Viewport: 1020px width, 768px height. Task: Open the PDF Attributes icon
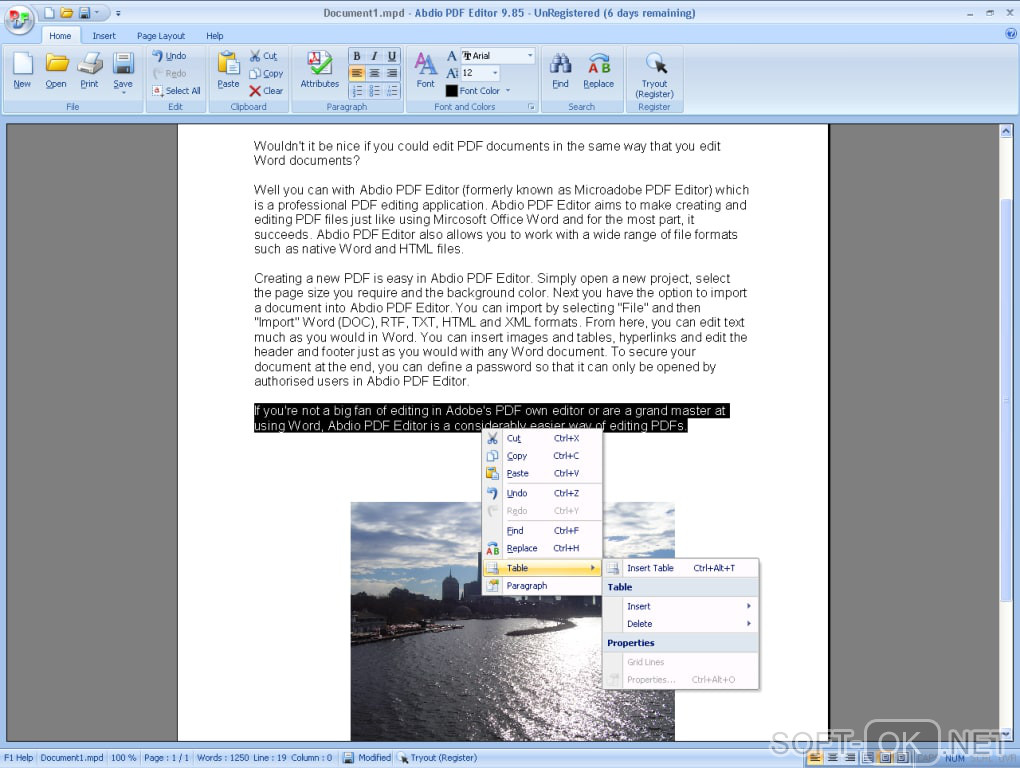tap(319, 70)
